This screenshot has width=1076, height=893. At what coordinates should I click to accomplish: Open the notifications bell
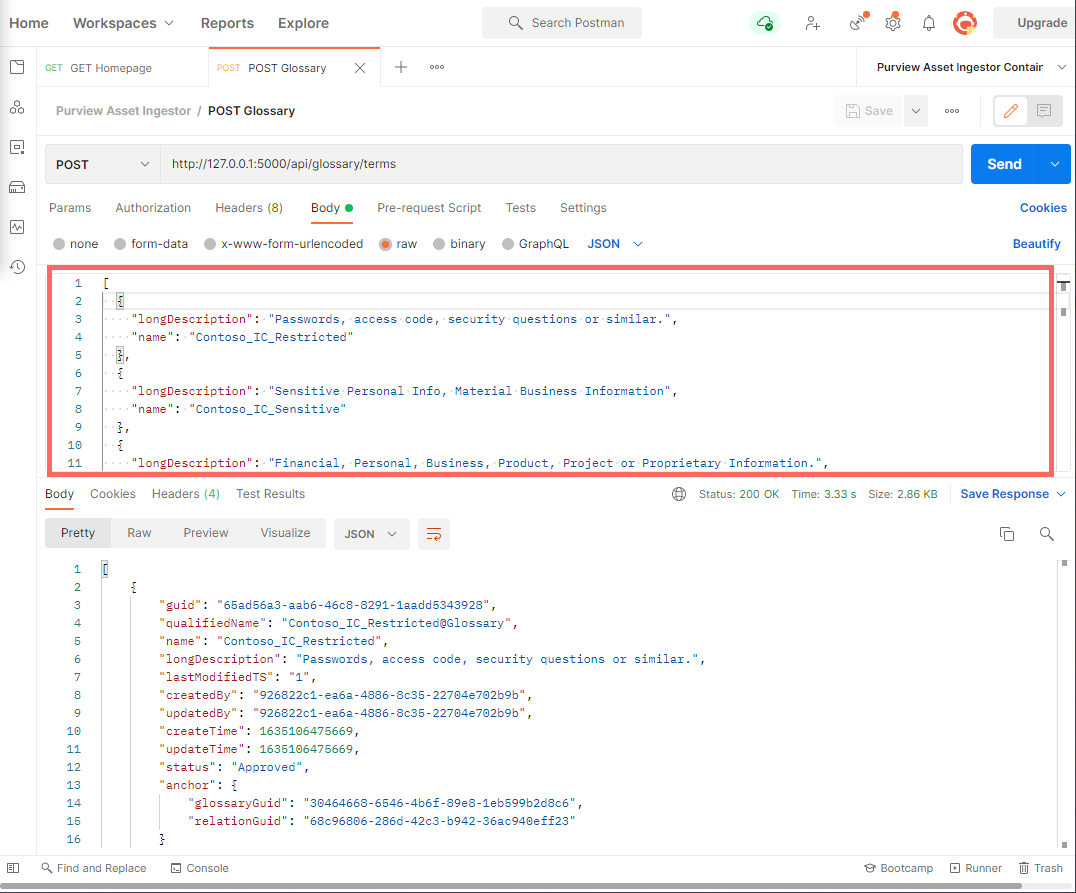[928, 23]
